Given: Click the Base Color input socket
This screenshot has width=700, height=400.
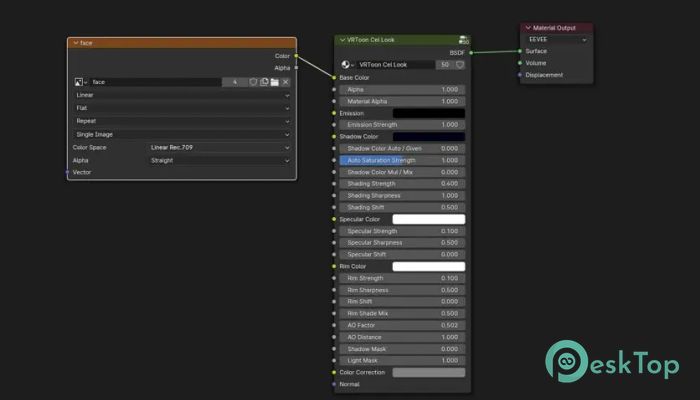Looking at the screenshot, I should [334, 78].
